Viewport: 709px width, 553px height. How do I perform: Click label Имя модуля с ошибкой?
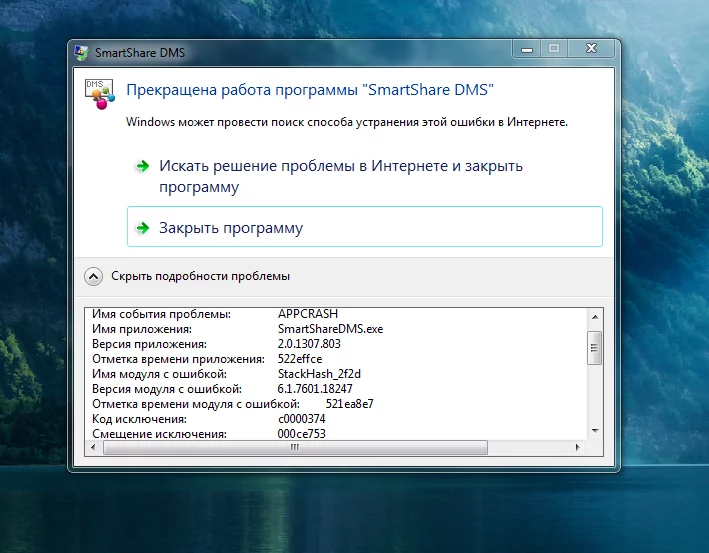click(x=159, y=373)
